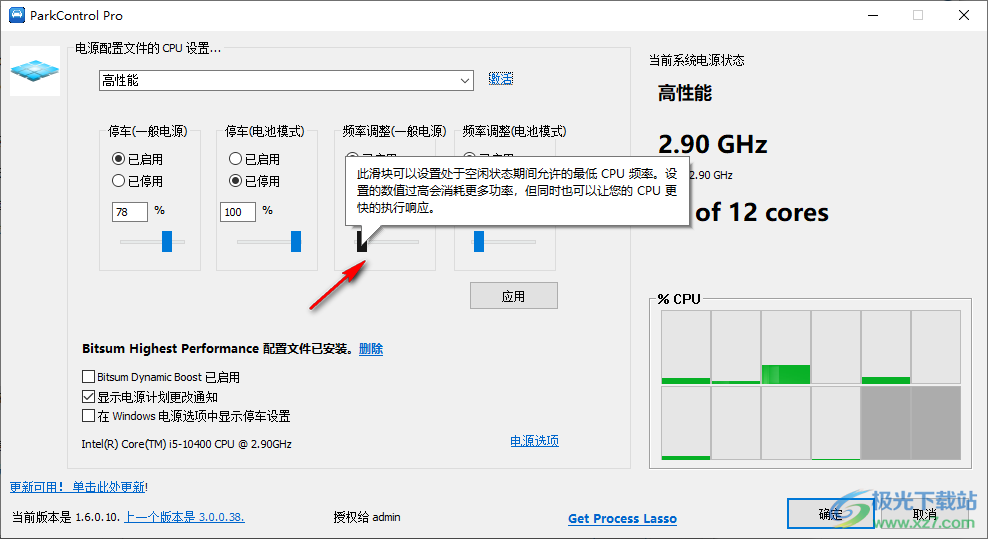Click the 频率调整(一般电源) slider thumb
Image resolution: width=988 pixels, height=539 pixels.
click(x=362, y=241)
